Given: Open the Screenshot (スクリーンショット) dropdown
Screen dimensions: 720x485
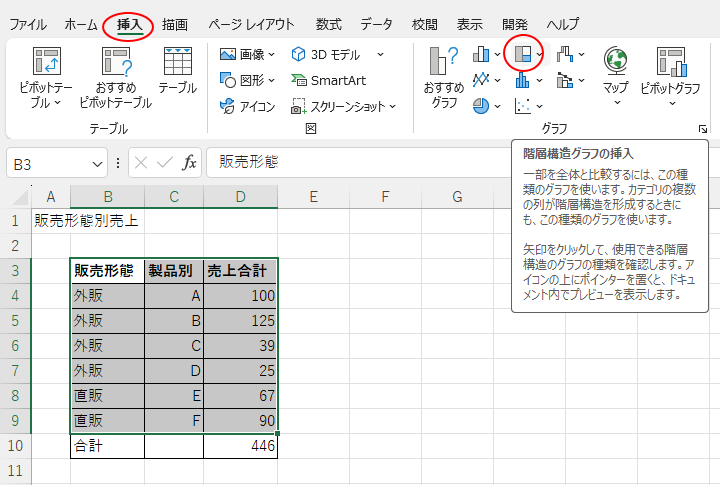Looking at the screenshot, I should (393, 106).
